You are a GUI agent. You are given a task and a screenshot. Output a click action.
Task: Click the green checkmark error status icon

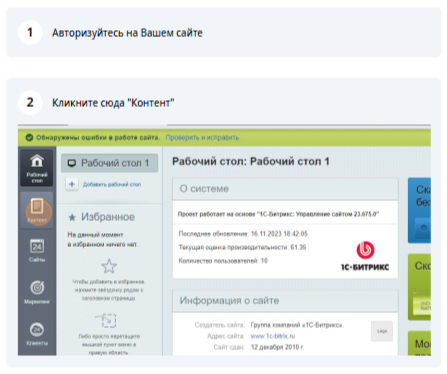(x=29, y=138)
